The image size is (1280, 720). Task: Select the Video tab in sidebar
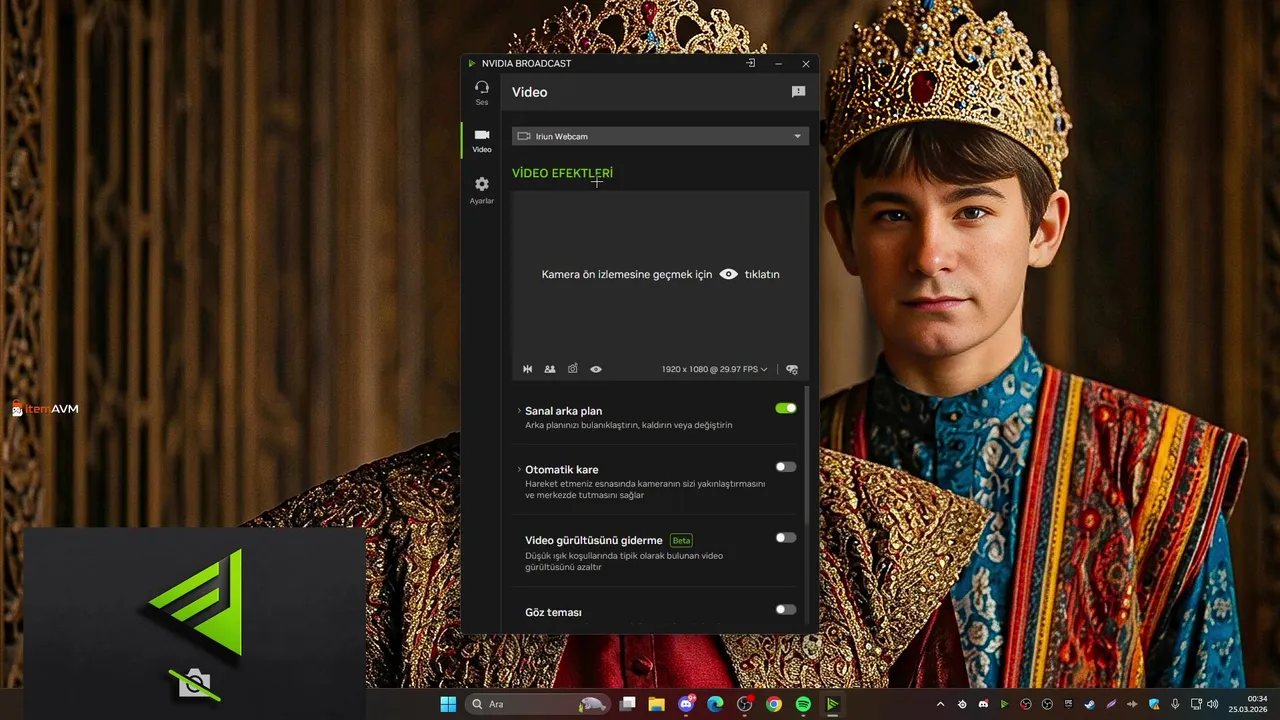(482, 140)
